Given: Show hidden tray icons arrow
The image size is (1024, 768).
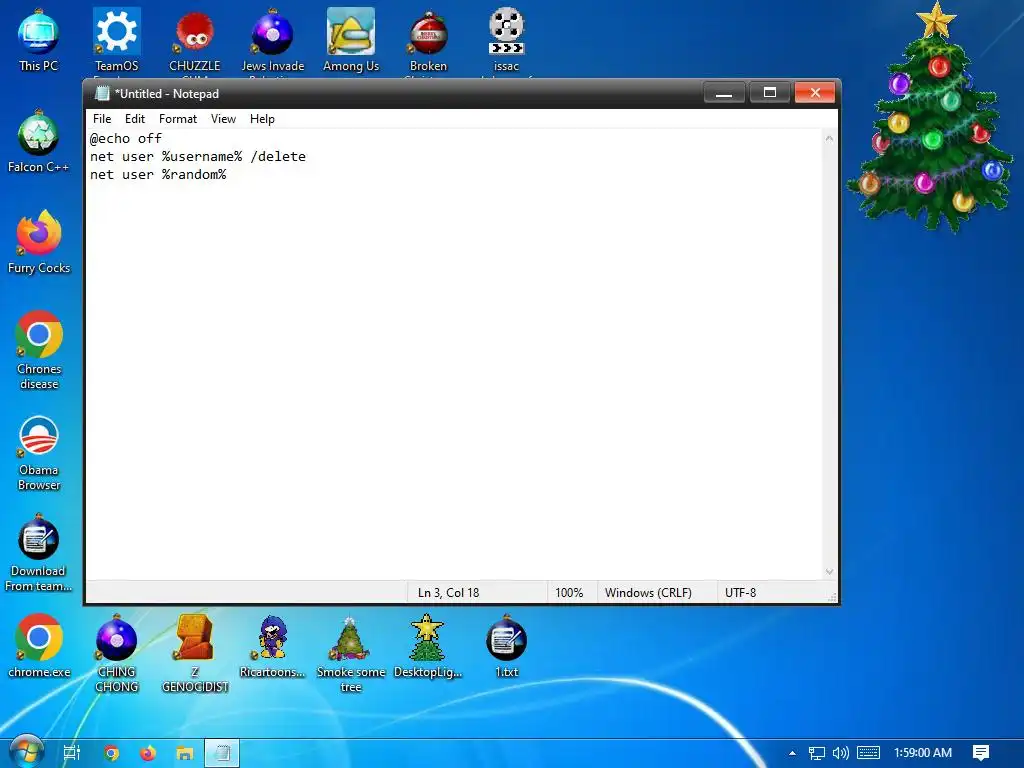Looking at the screenshot, I should pyautogui.click(x=792, y=753).
